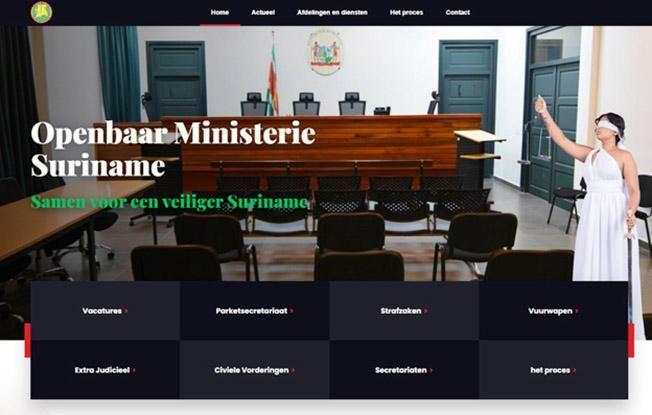The width and height of the screenshot is (652, 415).
Task: Click the red arrow next to Parketsecretariaat
Action: coord(292,311)
